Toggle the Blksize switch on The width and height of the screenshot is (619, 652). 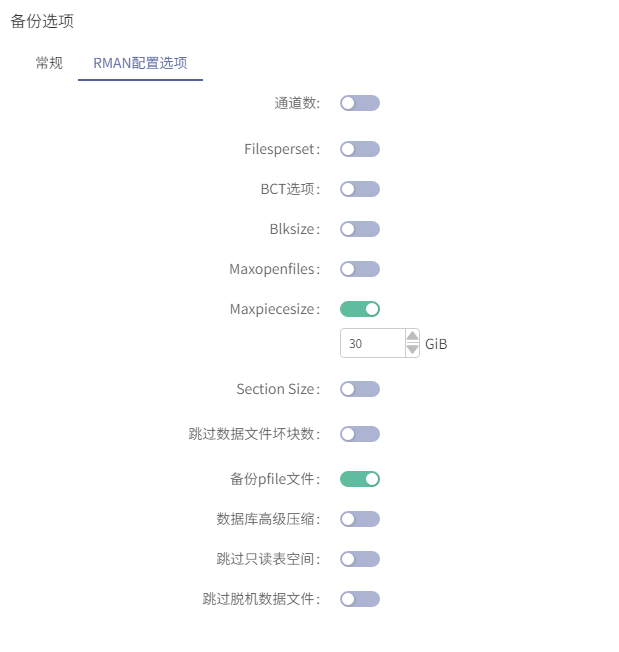[x=360, y=229]
